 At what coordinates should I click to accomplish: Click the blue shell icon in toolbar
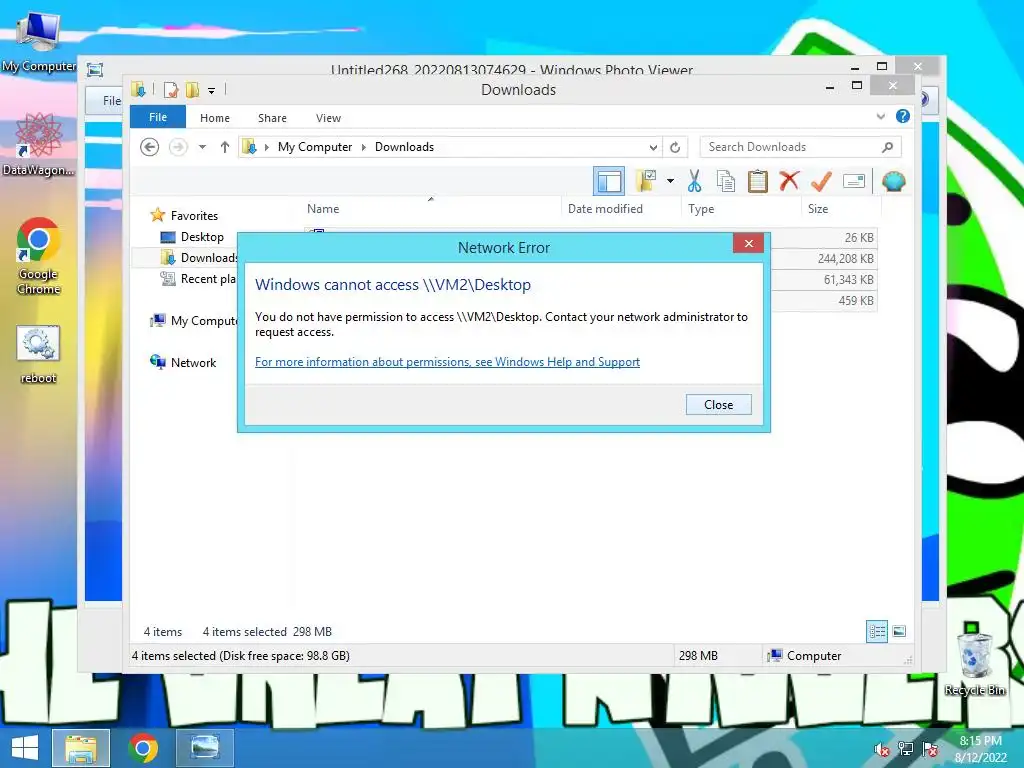[x=893, y=181]
